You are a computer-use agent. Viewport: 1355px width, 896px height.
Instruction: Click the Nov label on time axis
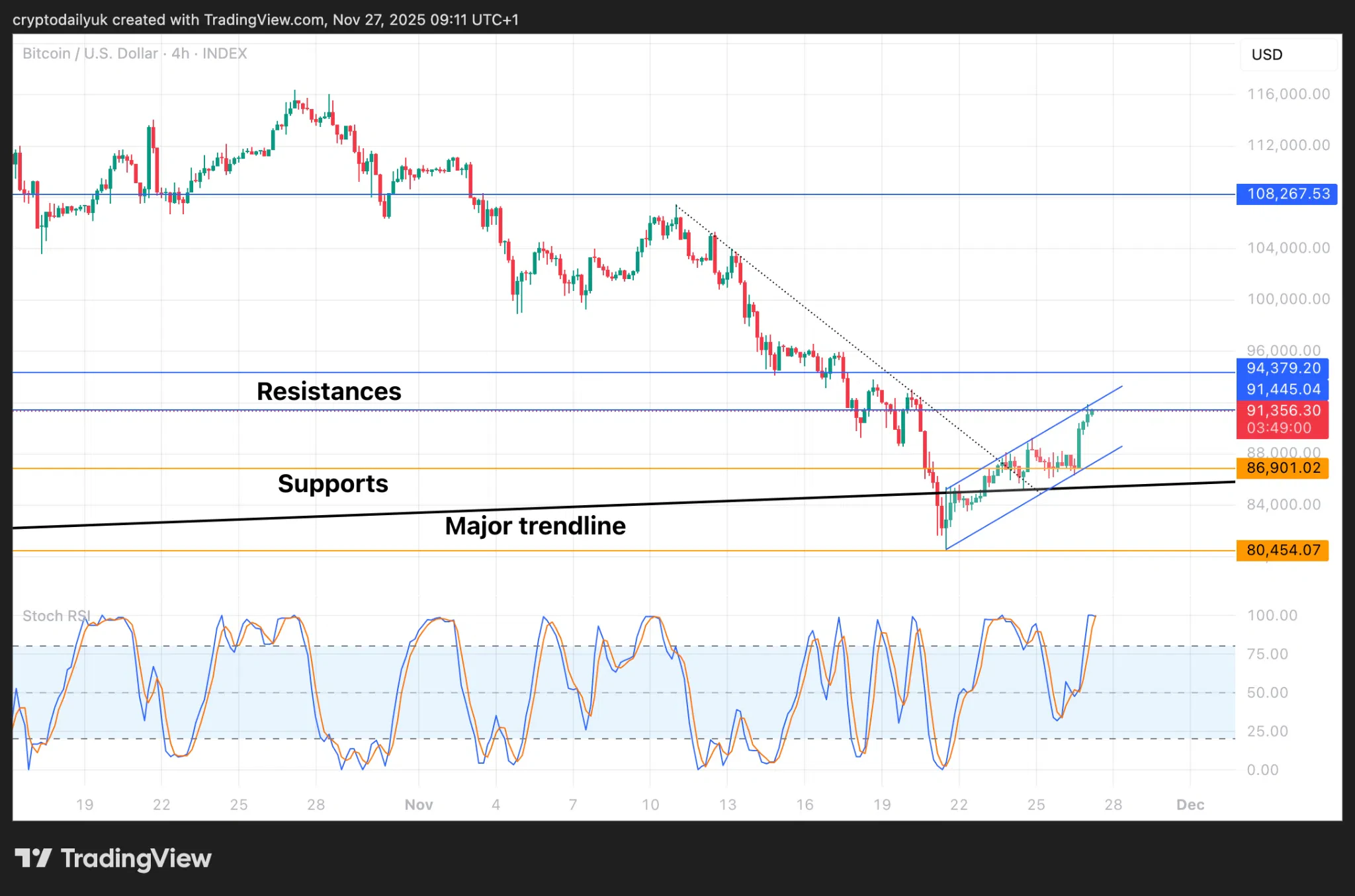[418, 805]
